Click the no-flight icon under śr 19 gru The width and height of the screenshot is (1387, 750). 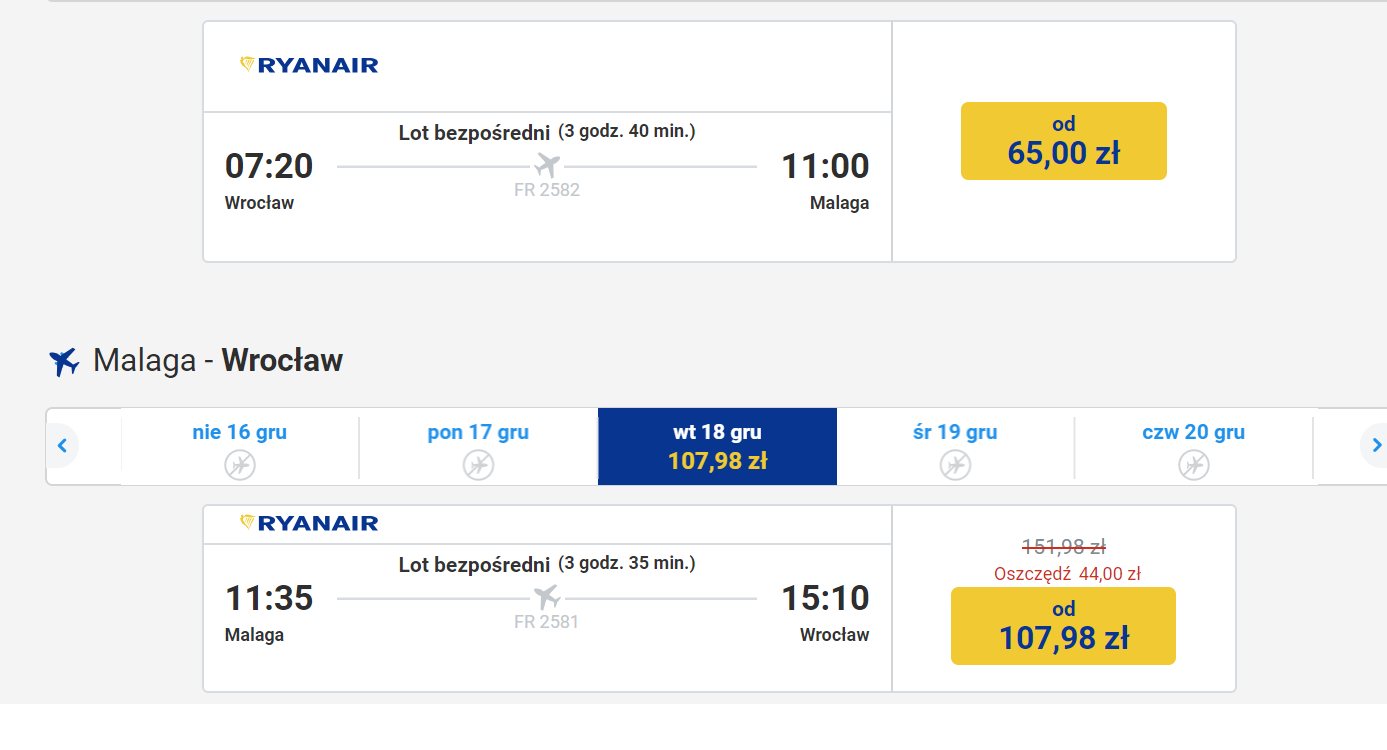(955, 465)
